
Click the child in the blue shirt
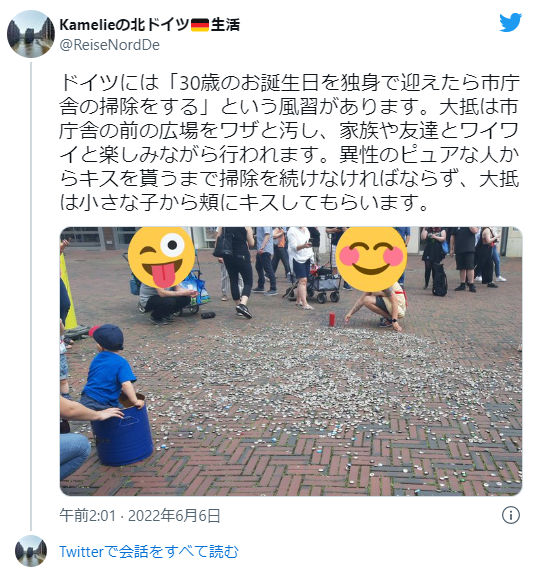pos(109,369)
